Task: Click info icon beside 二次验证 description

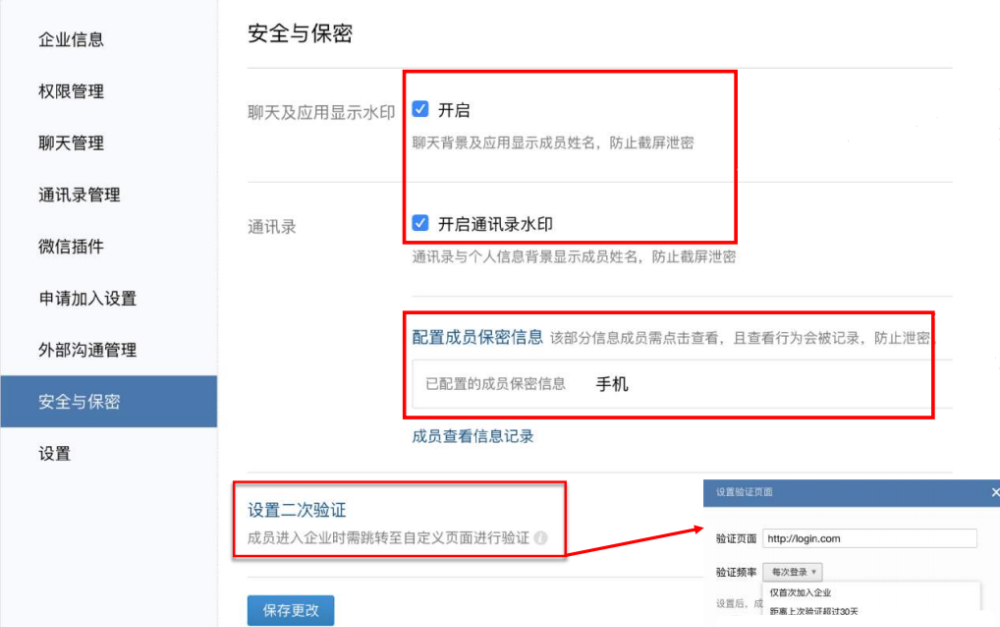Action: click(x=541, y=538)
